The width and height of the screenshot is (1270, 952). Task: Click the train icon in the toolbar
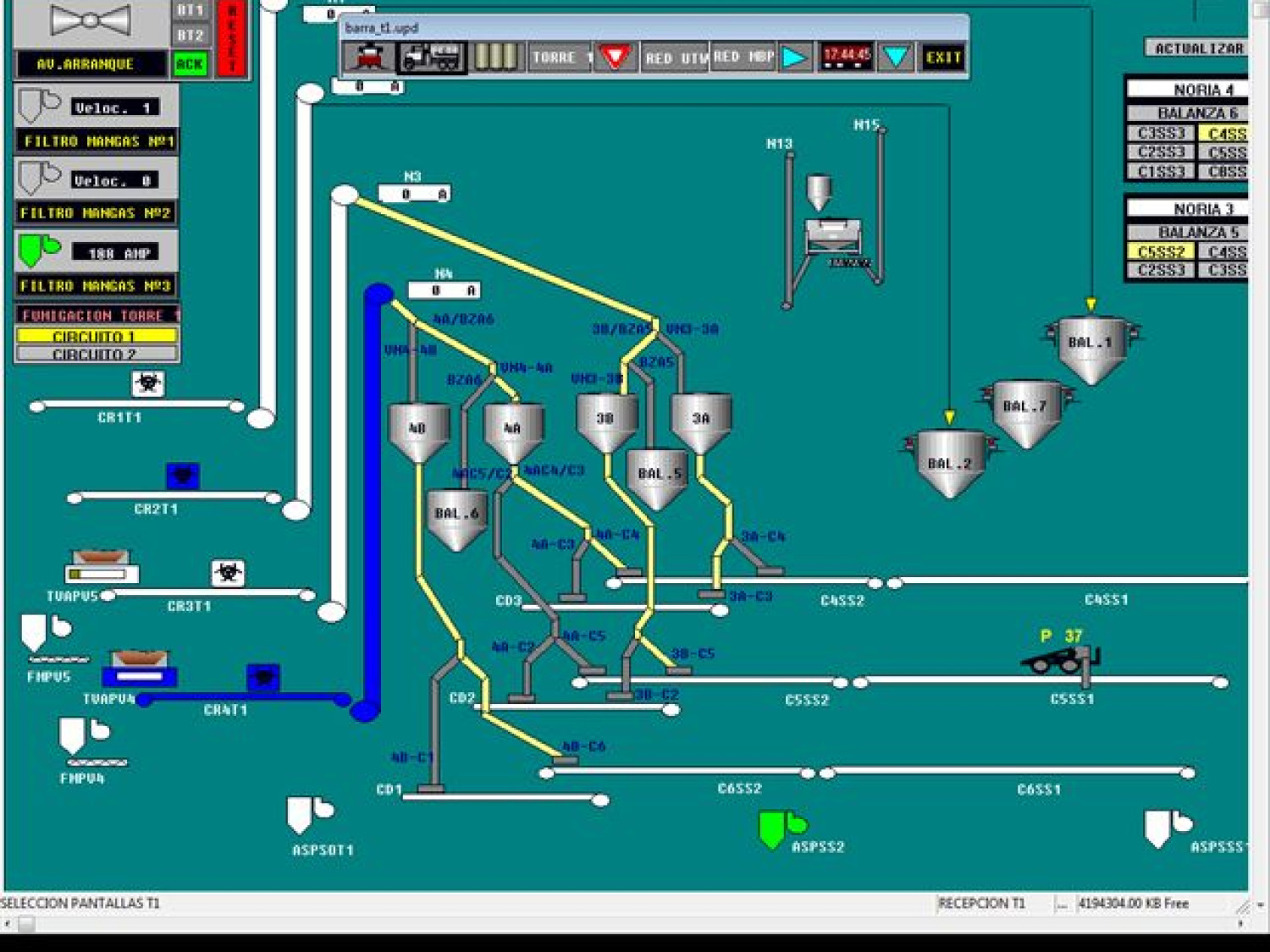click(368, 58)
